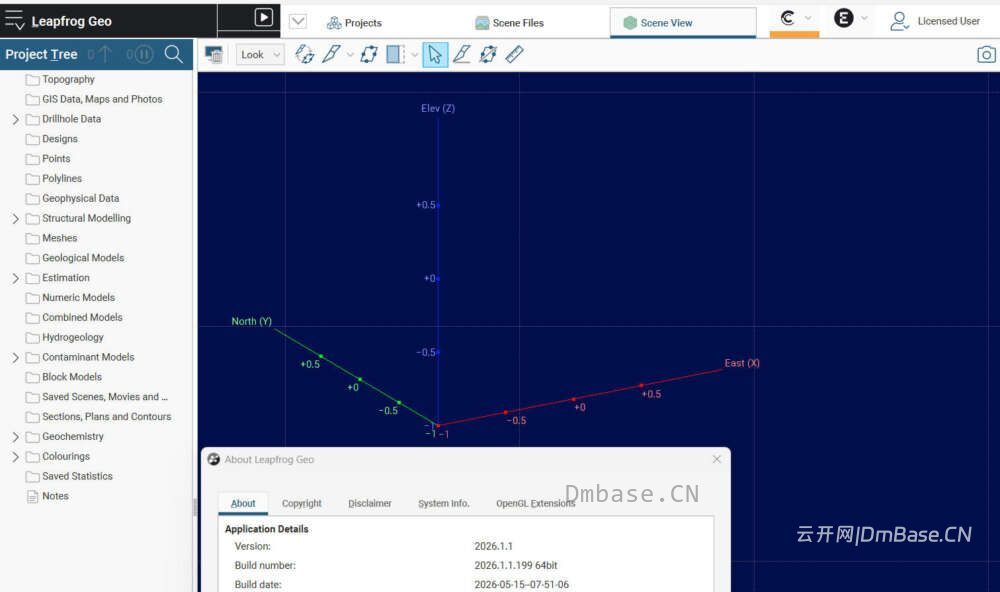Switch to the Copyright tab in About dialog

coord(302,503)
